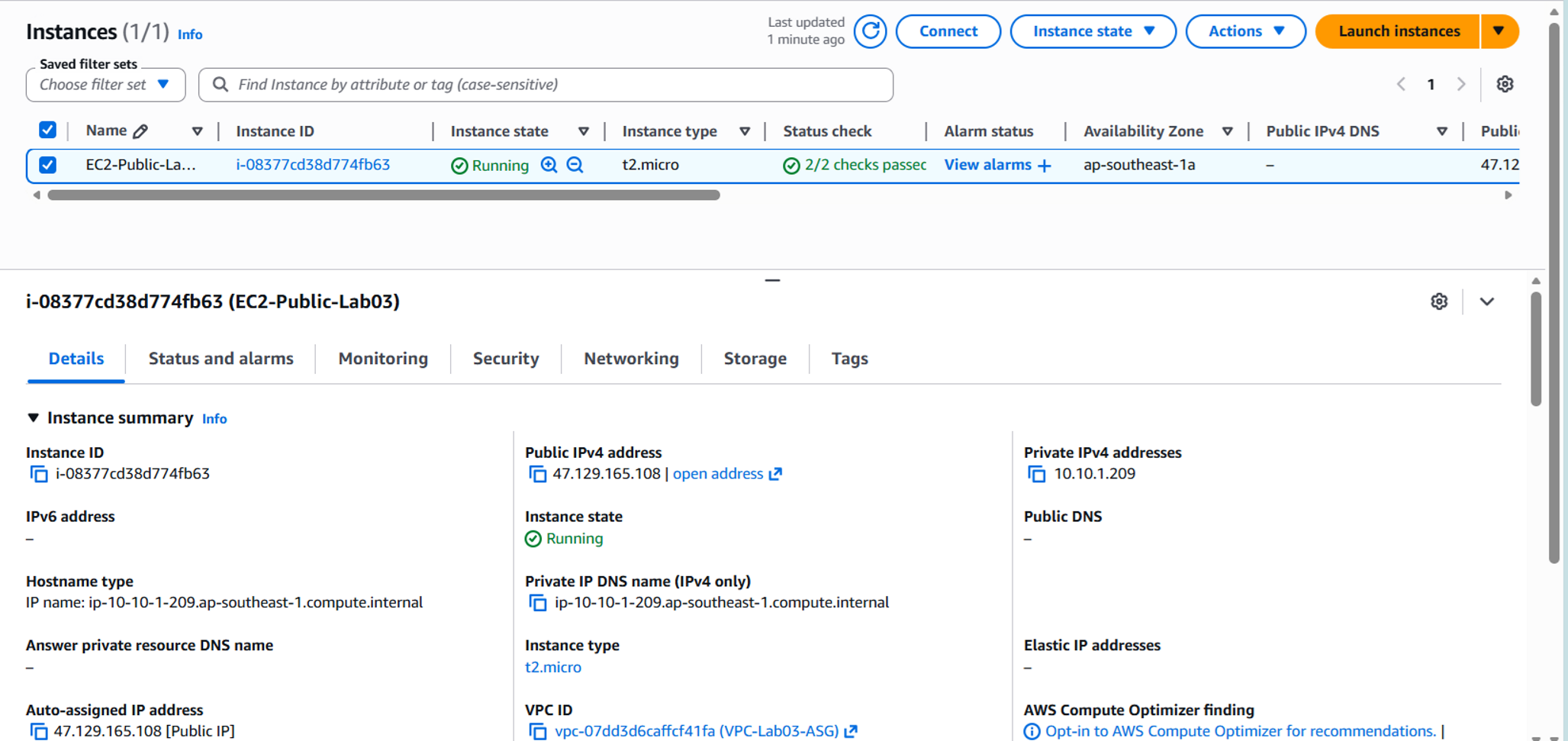This screenshot has height=741, width=1568.
Task: Click the Launch instances button
Action: 1399,31
